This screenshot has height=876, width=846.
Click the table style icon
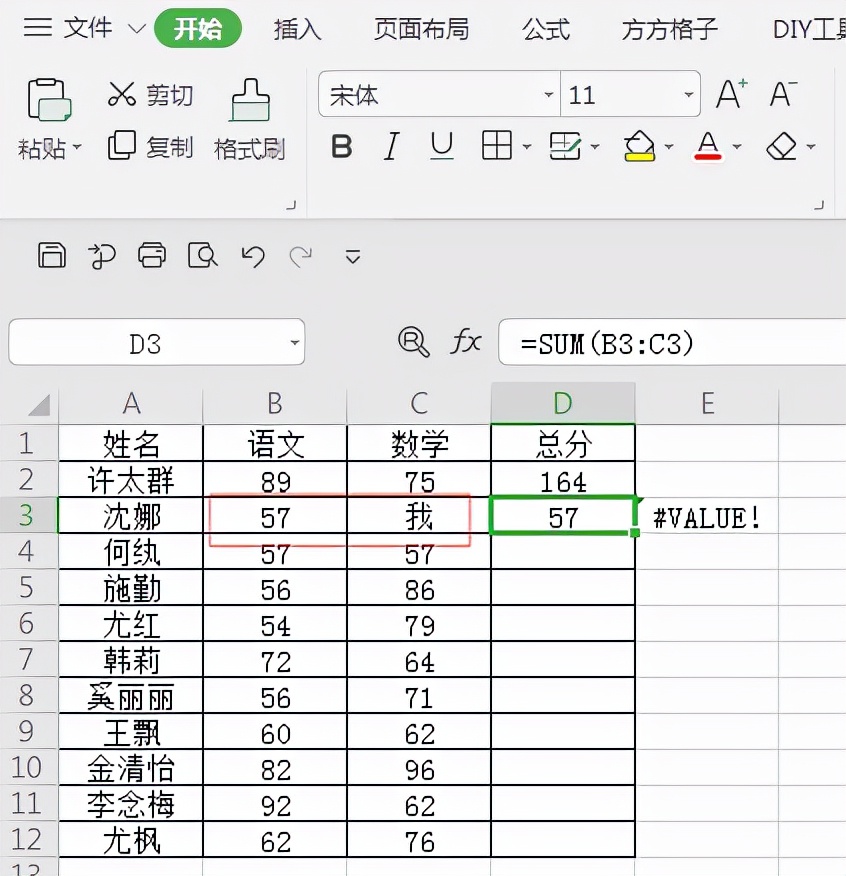(x=565, y=146)
